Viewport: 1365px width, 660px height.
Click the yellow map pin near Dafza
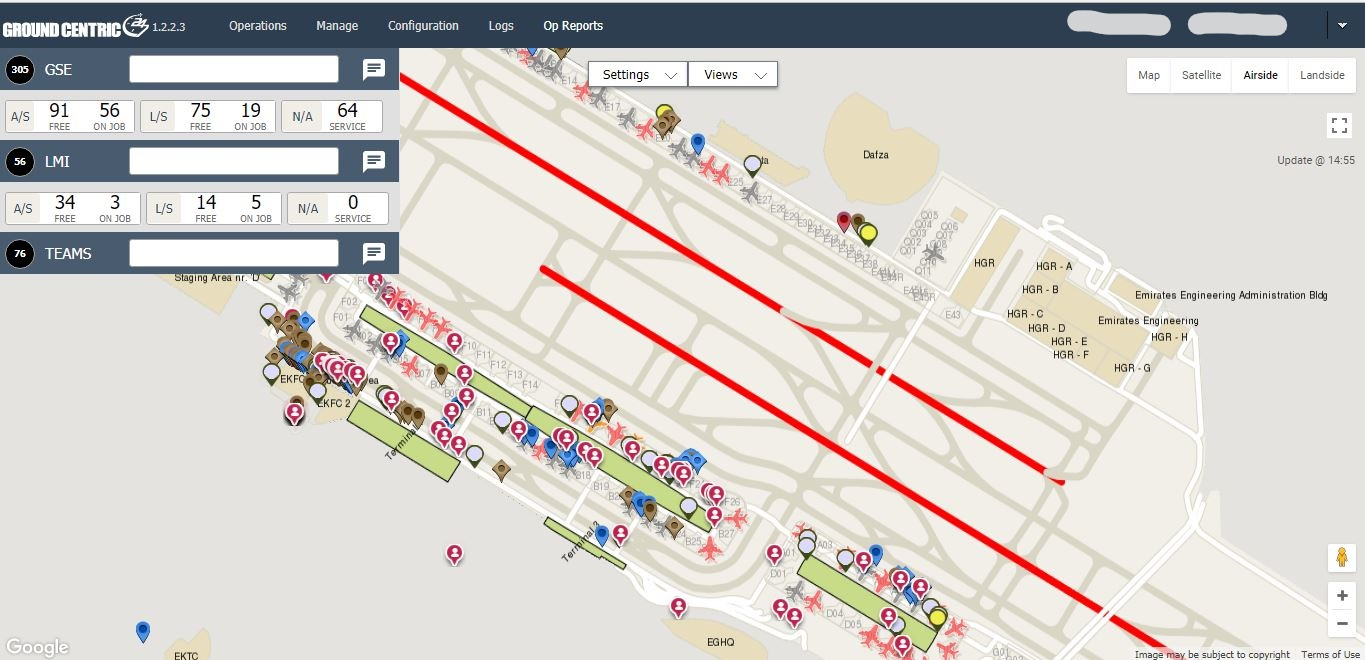(x=868, y=234)
